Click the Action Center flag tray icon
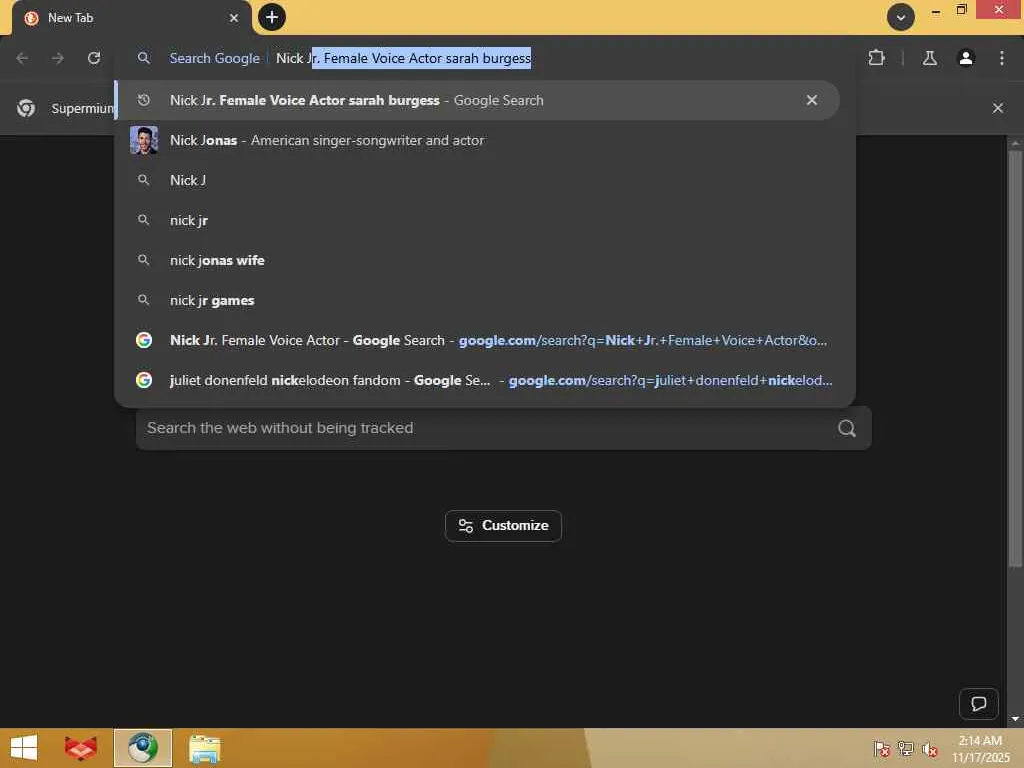The width and height of the screenshot is (1024, 768). click(x=882, y=749)
